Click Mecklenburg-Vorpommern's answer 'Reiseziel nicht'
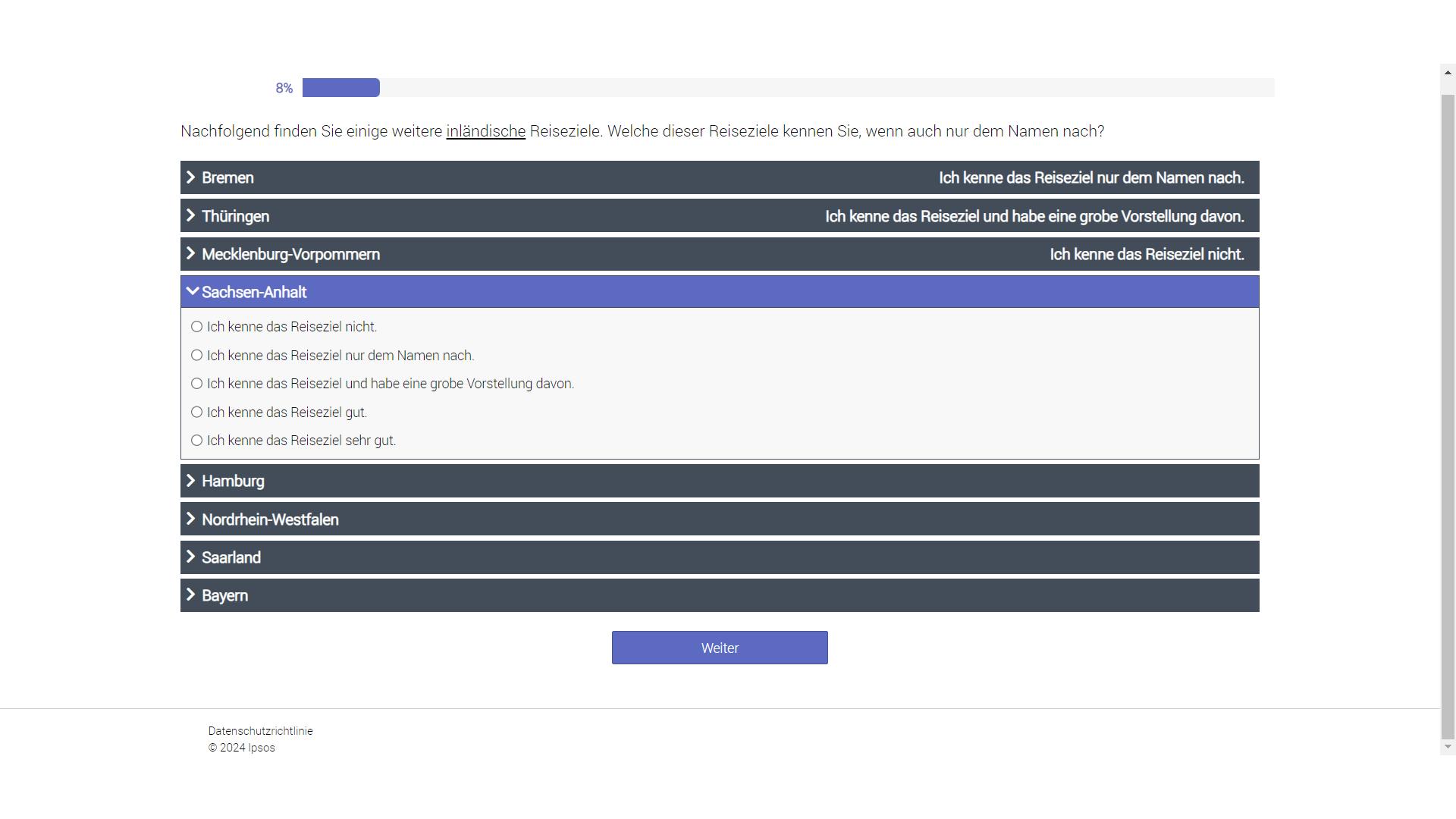 1147,254
